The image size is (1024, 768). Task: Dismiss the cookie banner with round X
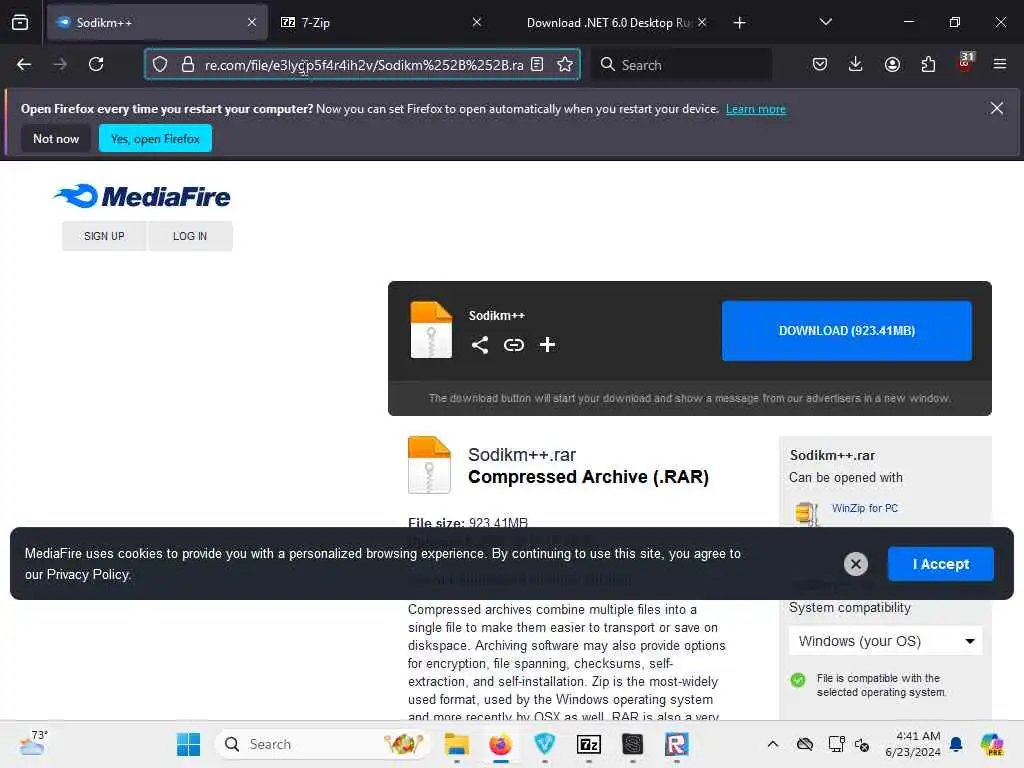tap(856, 564)
